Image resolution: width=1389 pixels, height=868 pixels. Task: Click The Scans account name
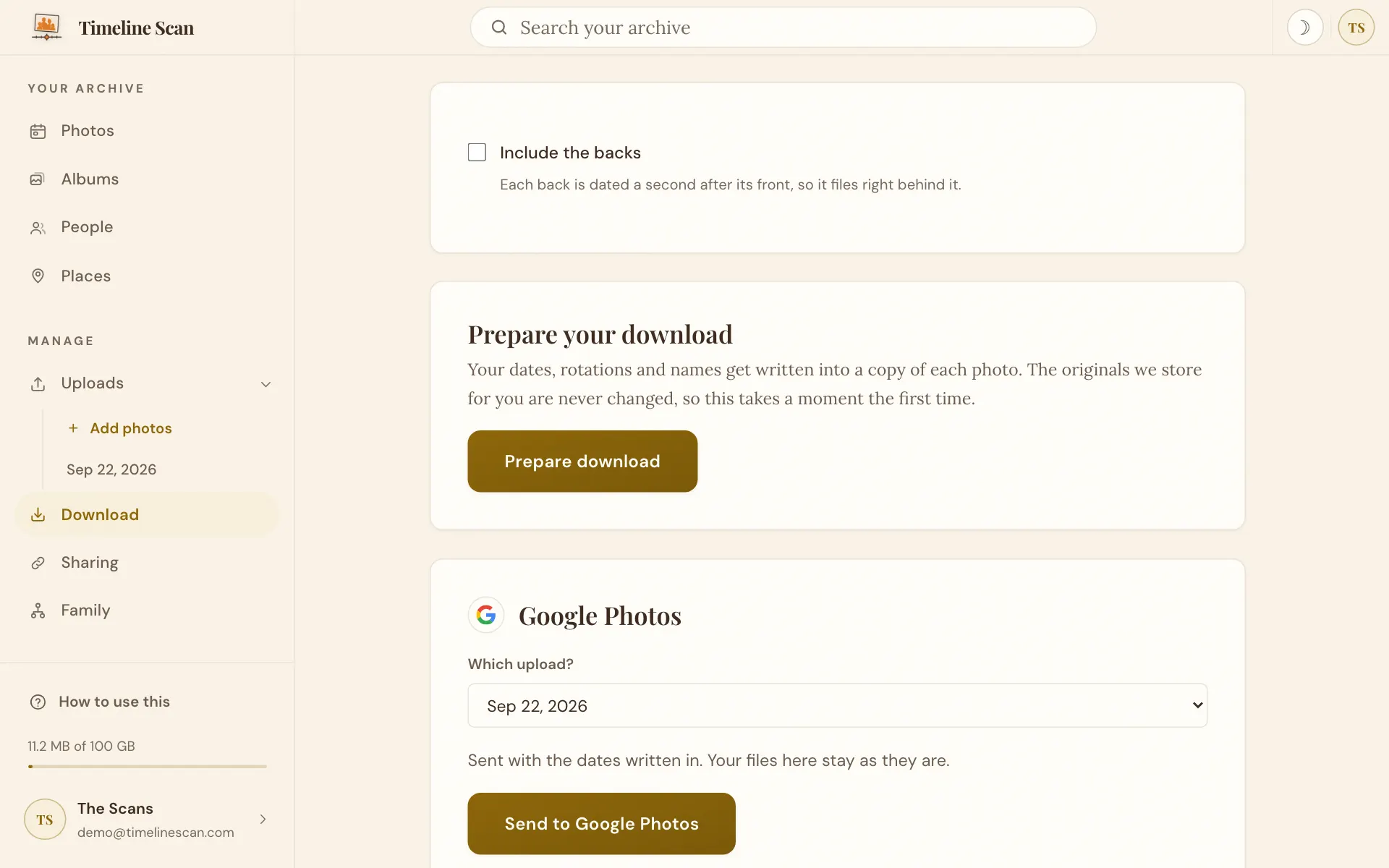point(115,808)
